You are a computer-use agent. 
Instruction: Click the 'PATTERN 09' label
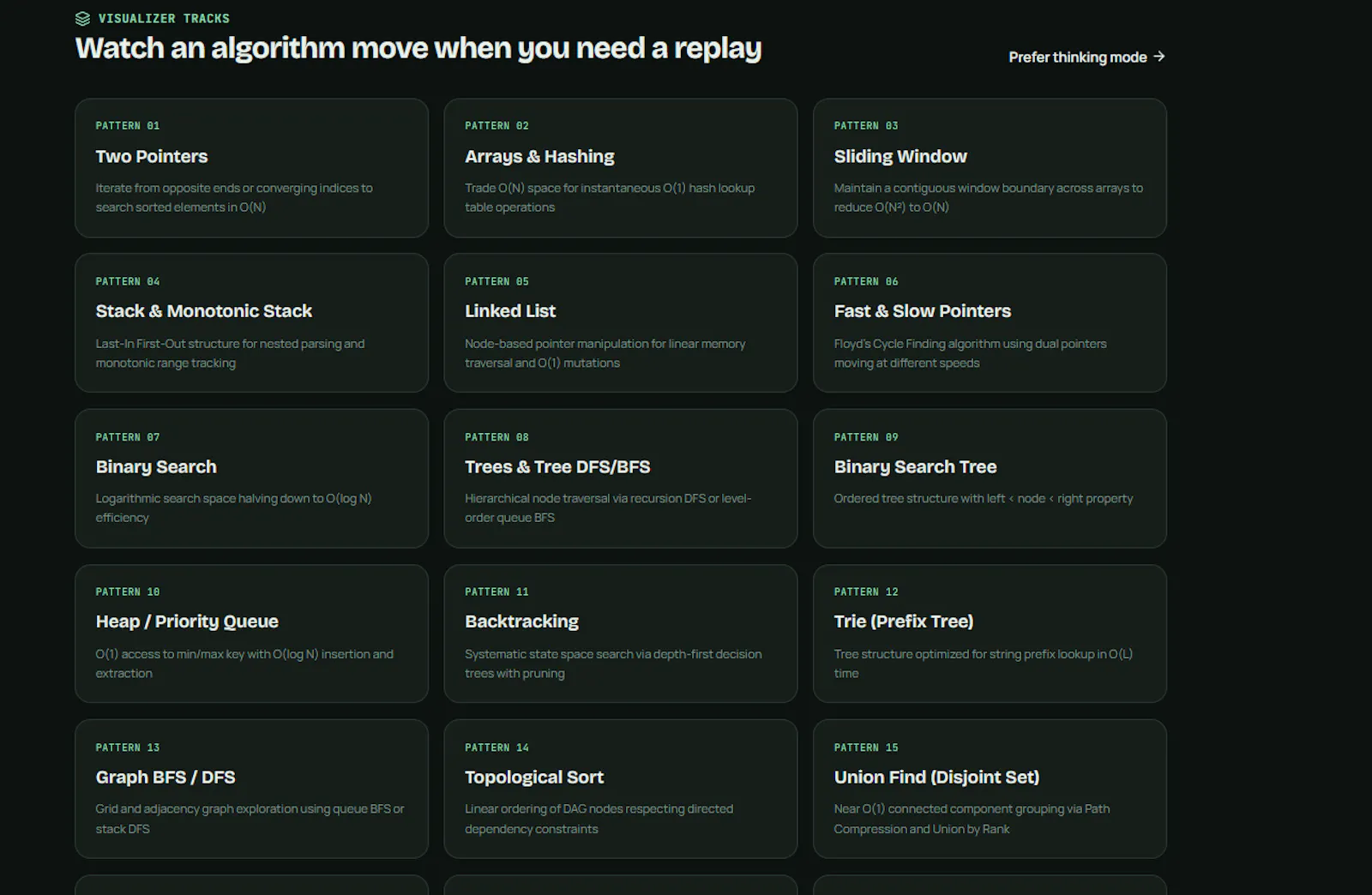866,437
